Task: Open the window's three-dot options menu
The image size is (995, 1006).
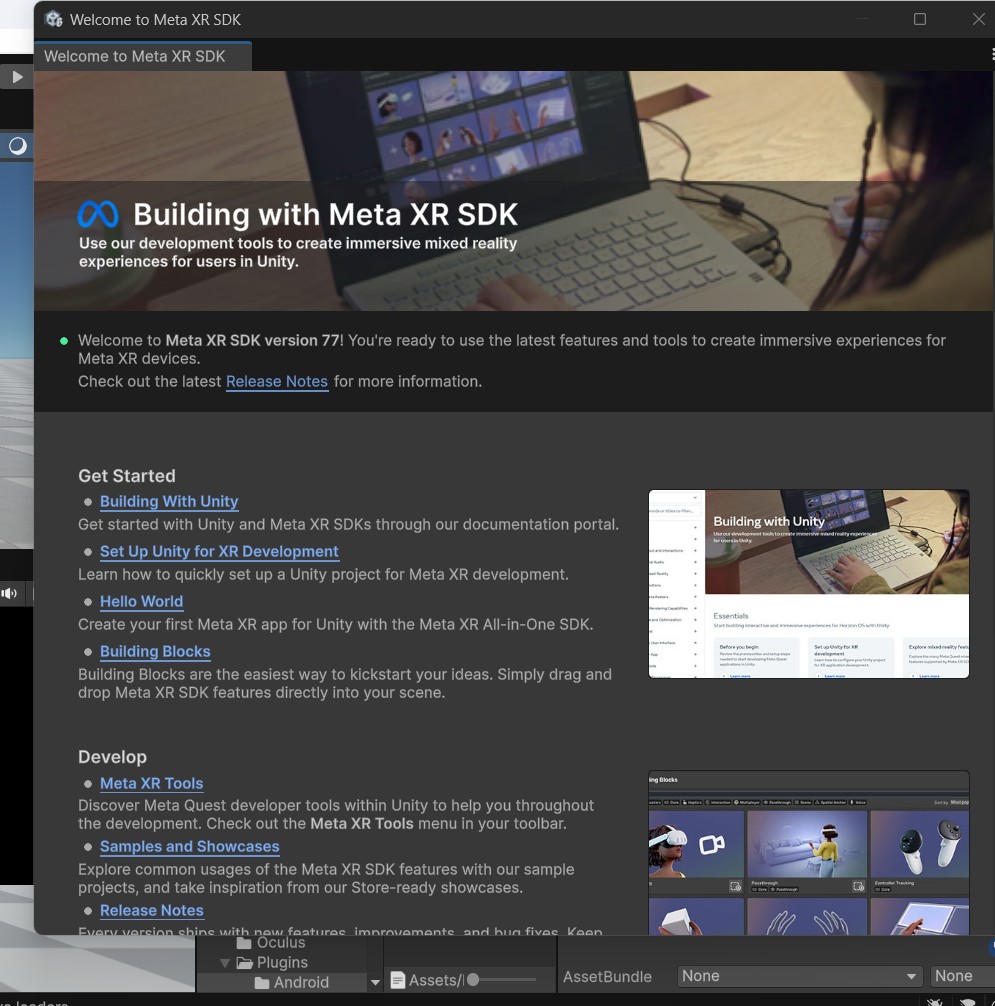Action: click(x=992, y=55)
